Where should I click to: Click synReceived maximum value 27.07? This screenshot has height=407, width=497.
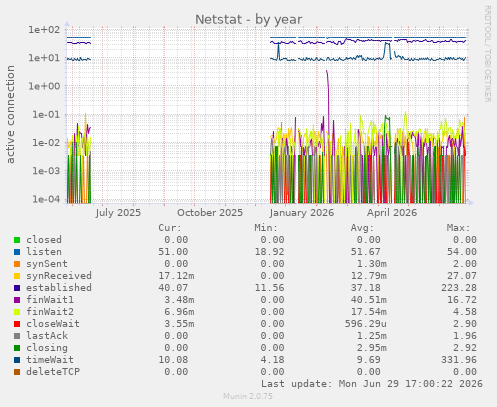(462, 276)
